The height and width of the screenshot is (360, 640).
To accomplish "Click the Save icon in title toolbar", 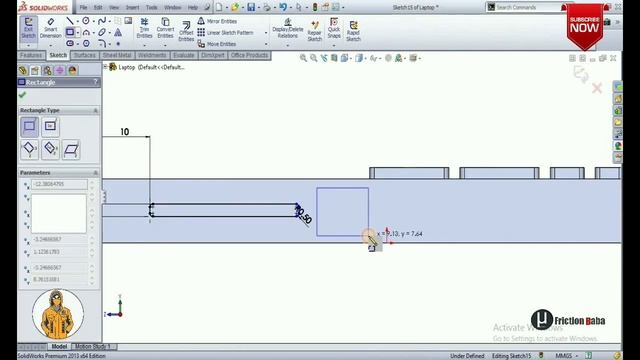I will [251, 7].
